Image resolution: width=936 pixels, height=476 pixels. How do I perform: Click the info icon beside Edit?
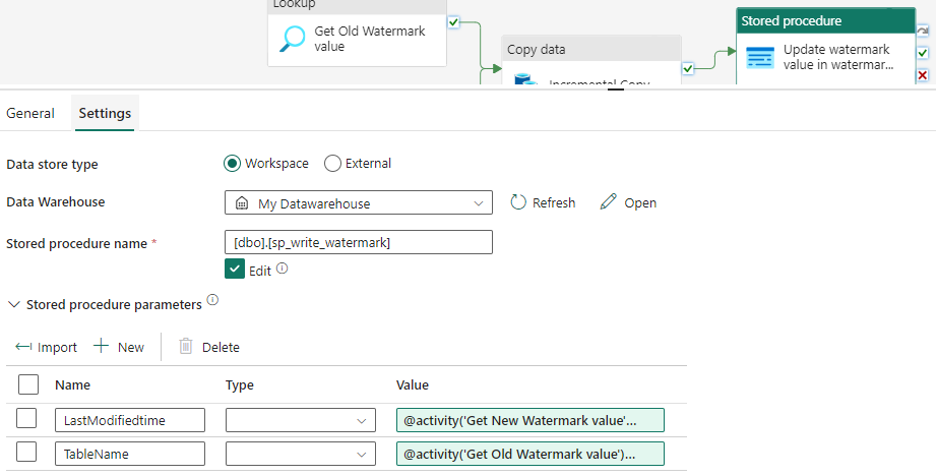click(282, 268)
